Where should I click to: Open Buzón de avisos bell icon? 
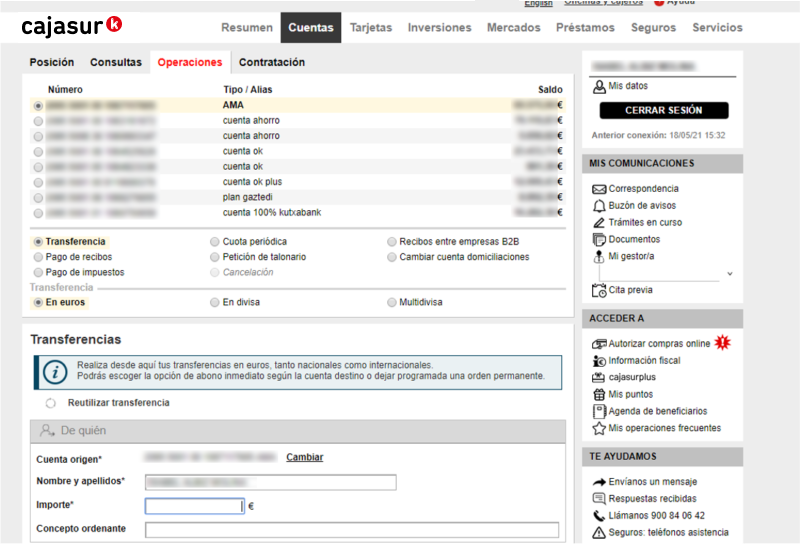click(x=599, y=206)
